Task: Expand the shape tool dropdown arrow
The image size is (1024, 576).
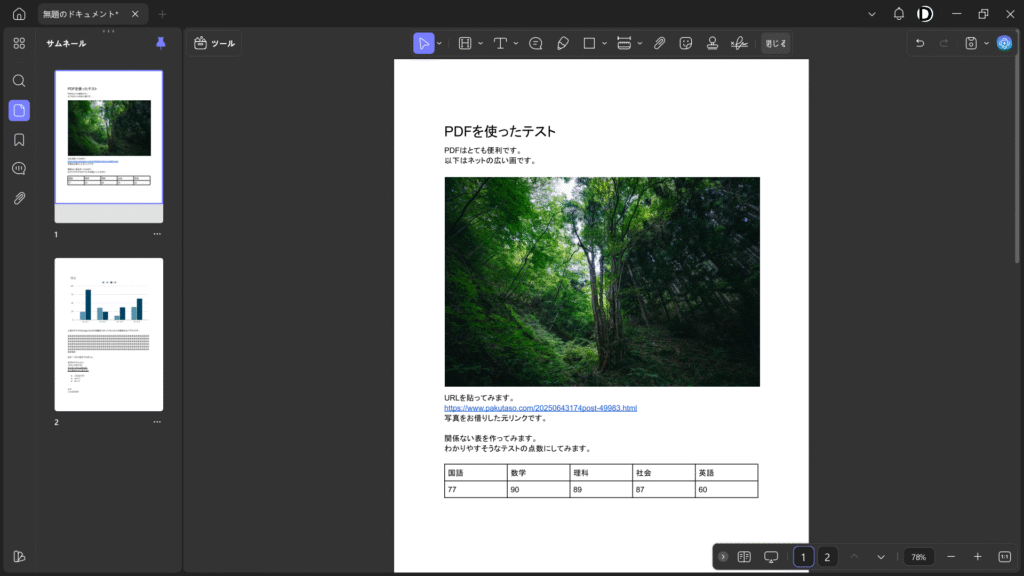Action: (604, 43)
